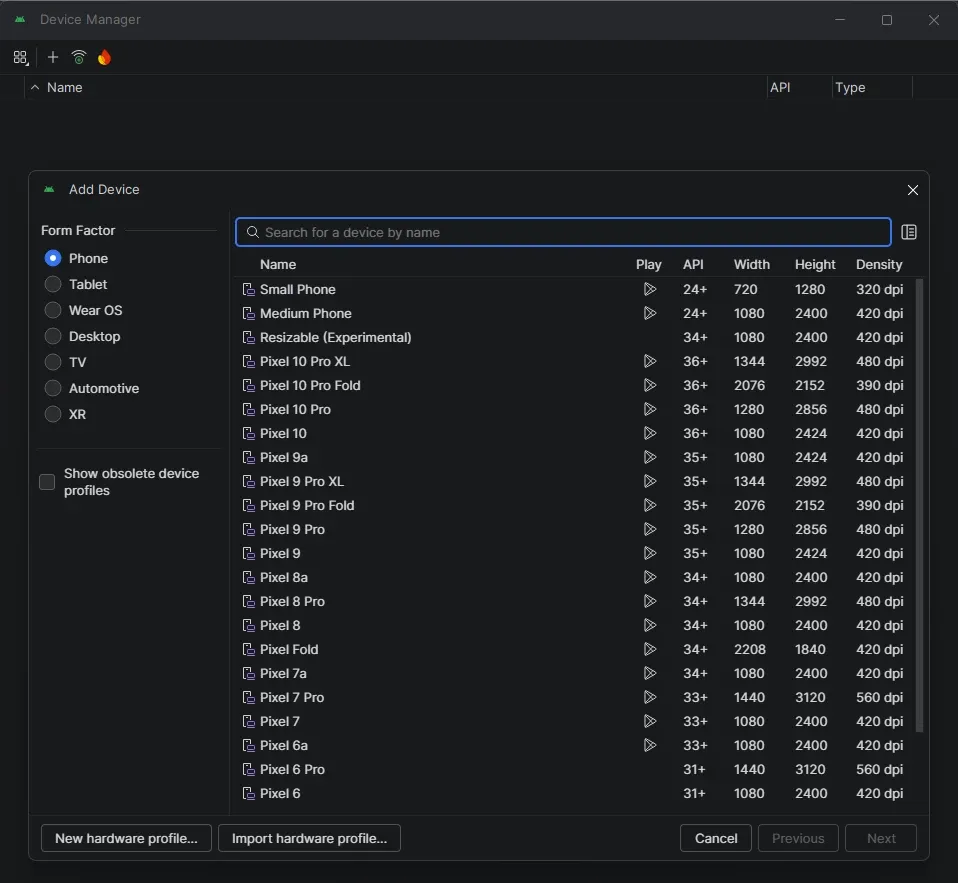
Task: Select the Pixel 9 Pro Fold row
Action: (574, 505)
